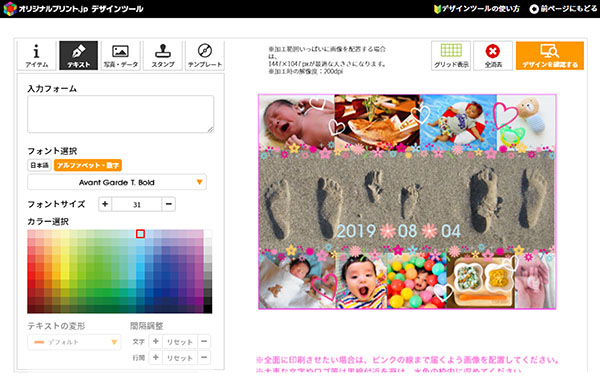Select the baby on float ring photo
The width and height of the screenshot is (600, 384).
click(x=458, y=122)
